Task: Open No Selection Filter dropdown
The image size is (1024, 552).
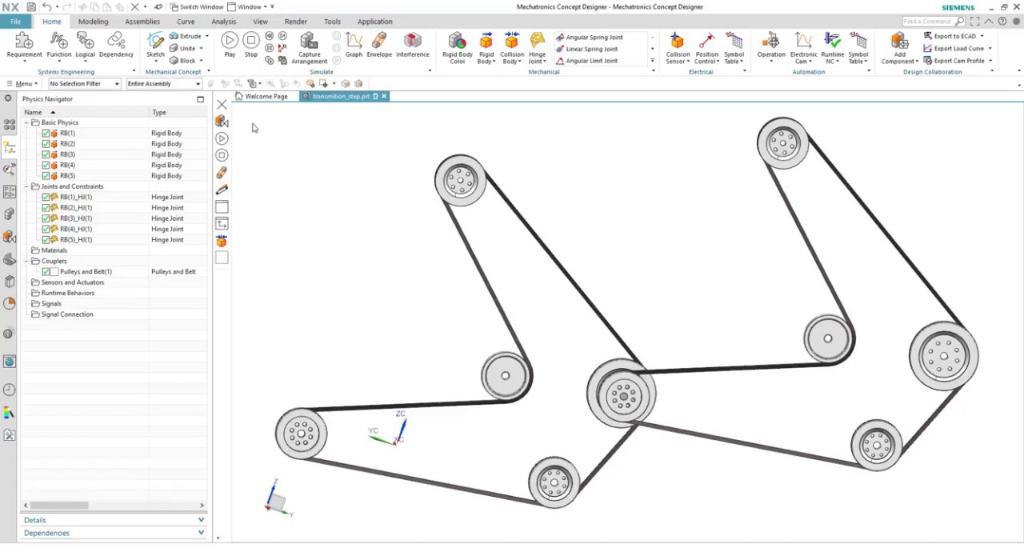Action: pos(84,84)
